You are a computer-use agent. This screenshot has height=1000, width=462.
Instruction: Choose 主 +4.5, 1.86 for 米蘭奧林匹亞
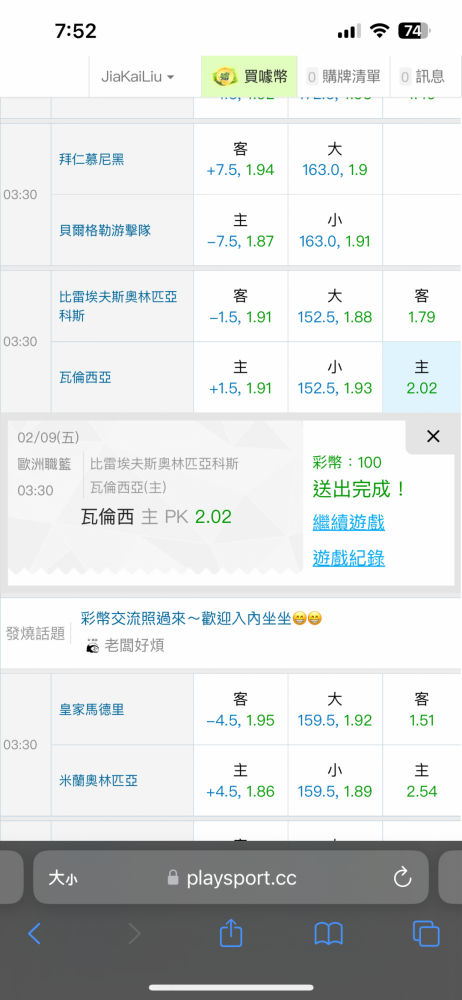point(241,781)
